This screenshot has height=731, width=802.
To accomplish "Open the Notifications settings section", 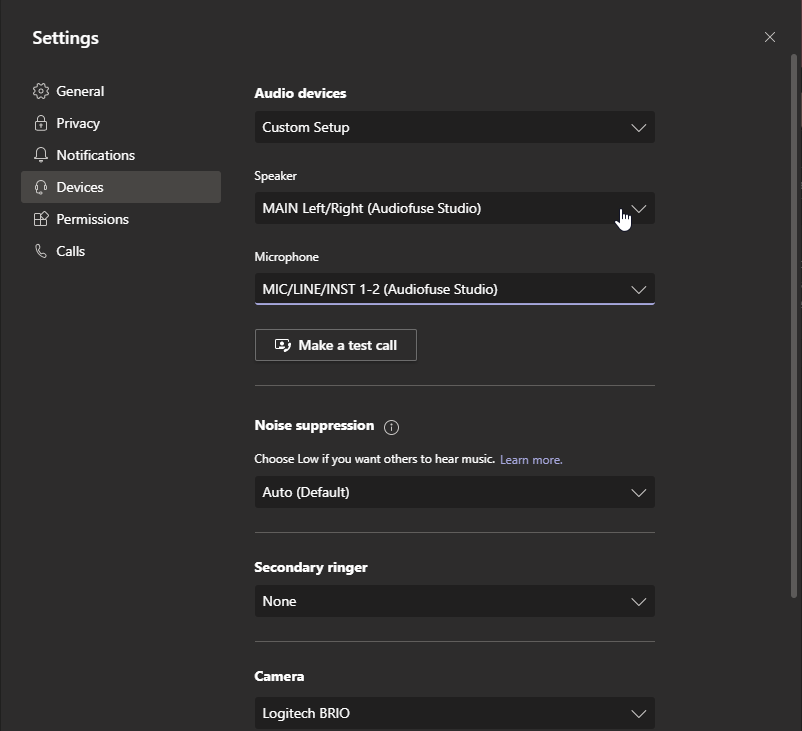I will pyautogui.click(x=95, y=155).
